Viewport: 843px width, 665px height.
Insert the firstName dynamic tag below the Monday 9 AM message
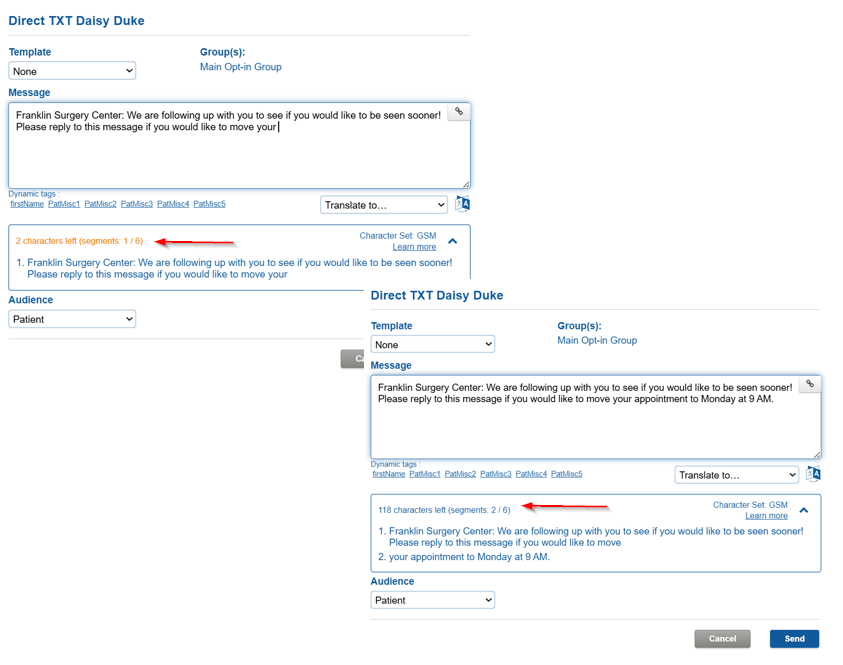pyautogui.click(x=389, y=474)
